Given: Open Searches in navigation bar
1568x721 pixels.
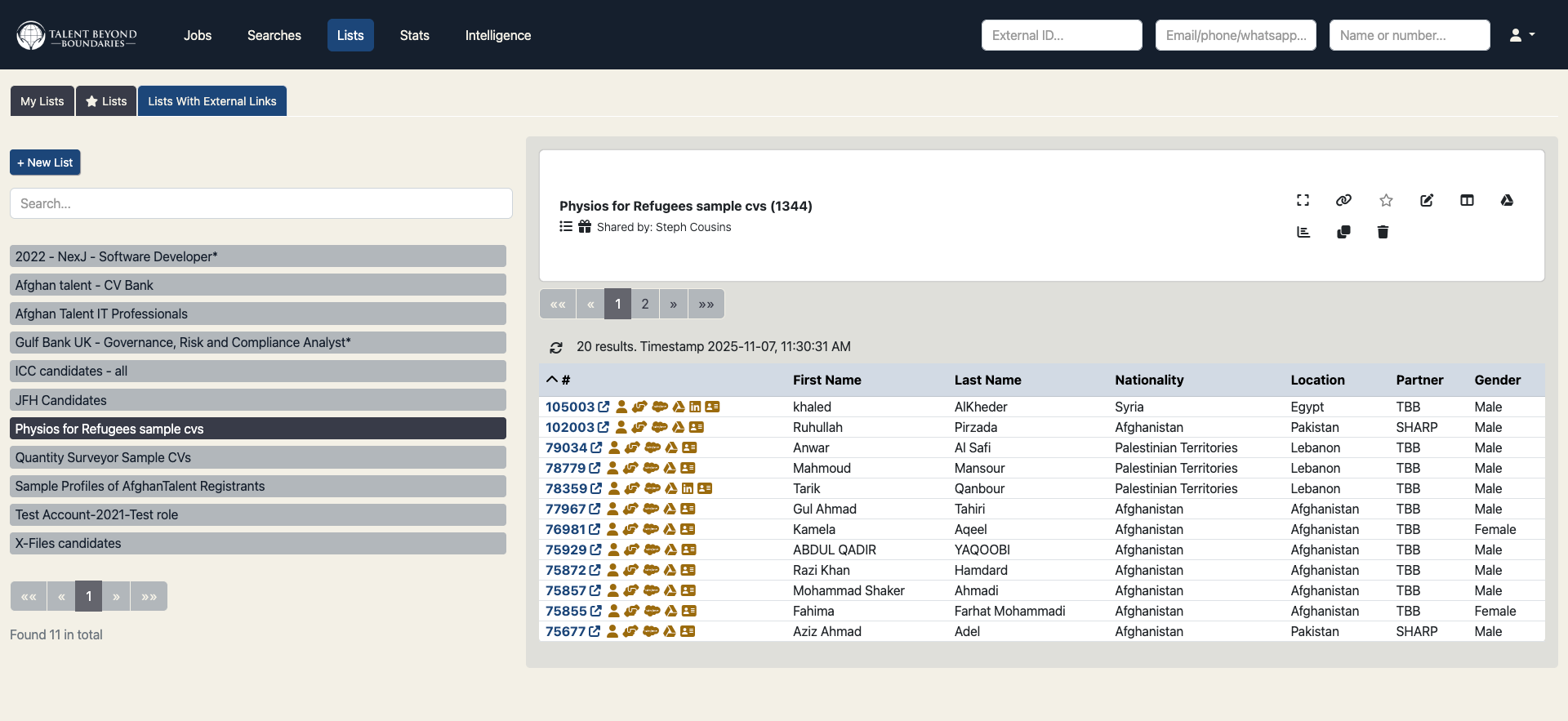Looking at the screenshot, I should tap(274, 35).
